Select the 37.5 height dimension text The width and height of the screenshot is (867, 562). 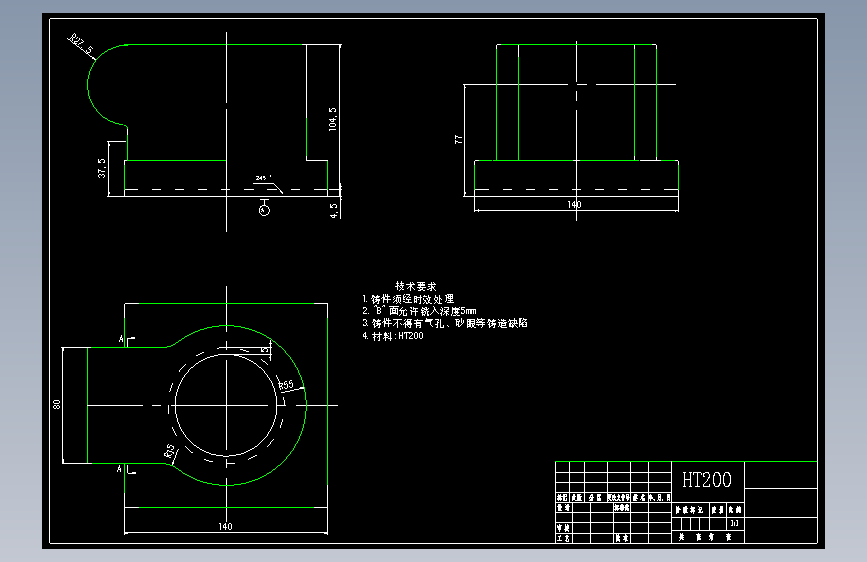[x=102, y=168]
